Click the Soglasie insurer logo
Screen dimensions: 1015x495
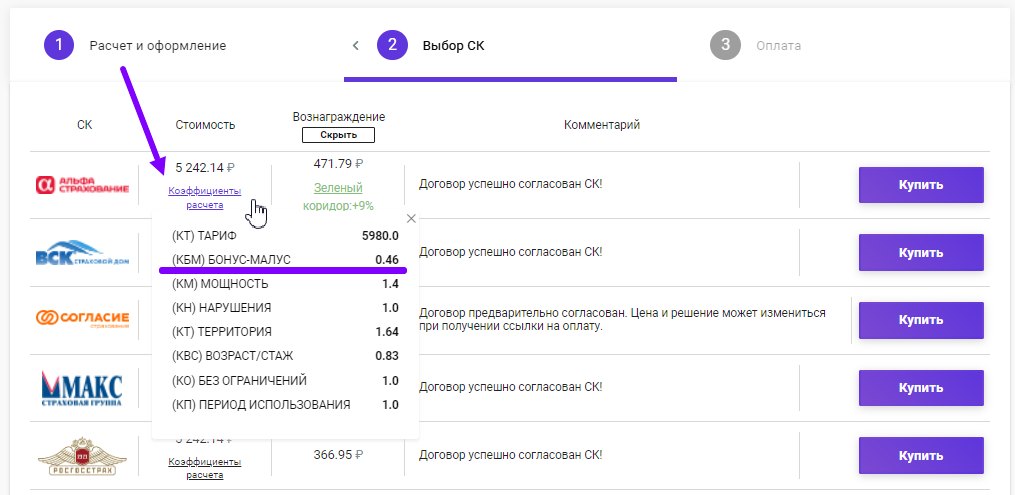coord(83,319)
